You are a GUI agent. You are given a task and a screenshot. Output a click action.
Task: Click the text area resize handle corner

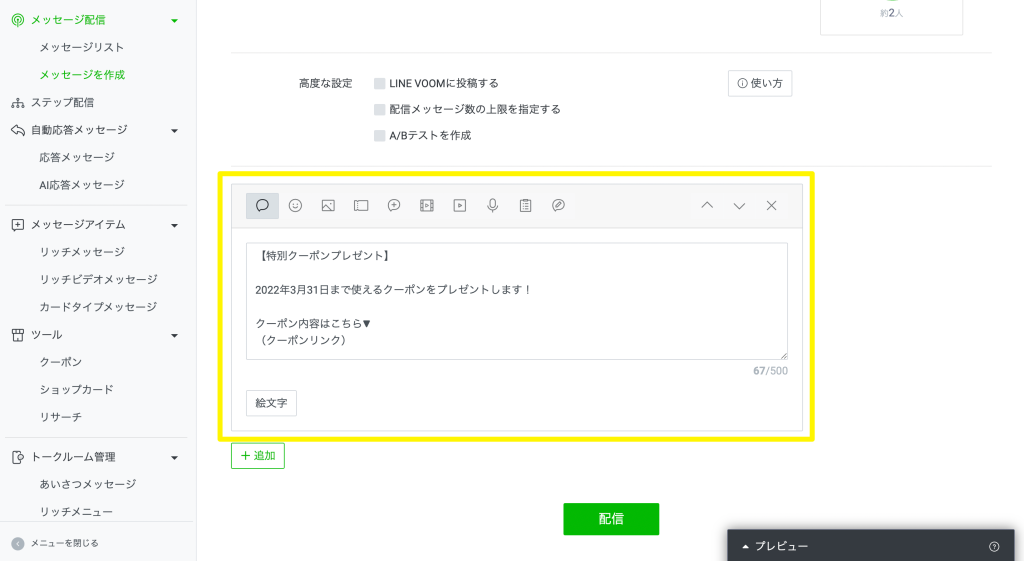(x=784, y=355)
